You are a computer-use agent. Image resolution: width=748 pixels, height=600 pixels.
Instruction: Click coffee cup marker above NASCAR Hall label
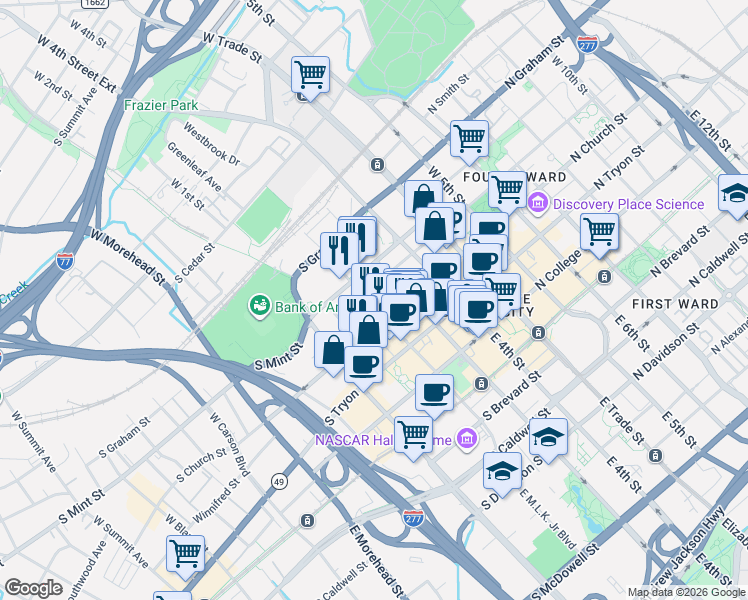tap(434, 393)
